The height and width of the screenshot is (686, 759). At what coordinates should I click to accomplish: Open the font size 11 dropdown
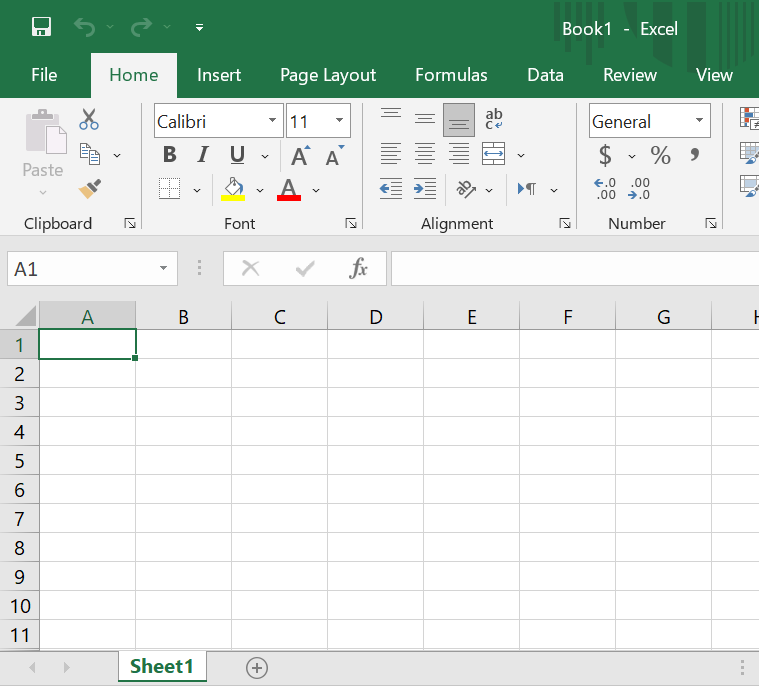[339, 120]
